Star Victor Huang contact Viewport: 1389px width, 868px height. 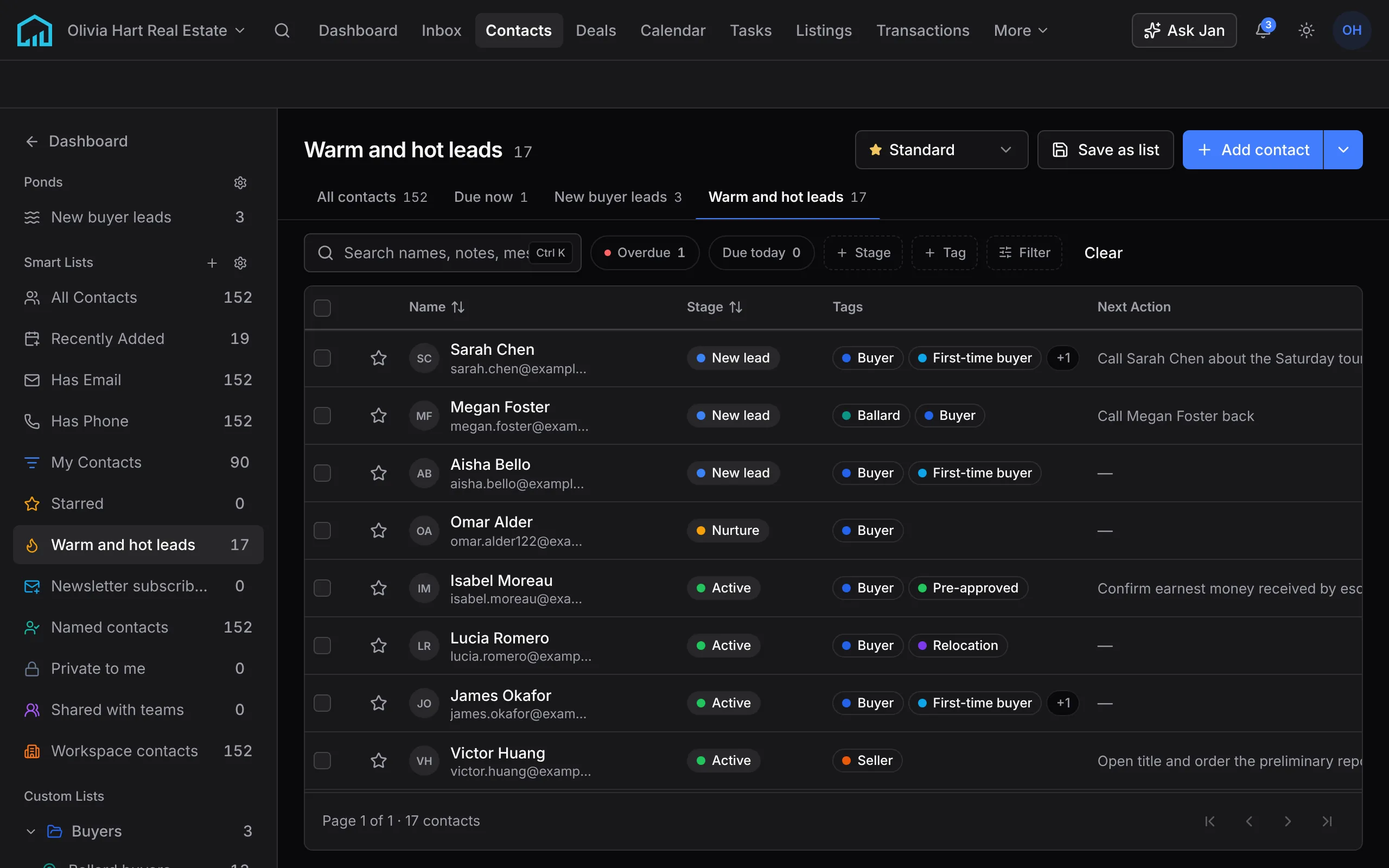tap(378, 761)
